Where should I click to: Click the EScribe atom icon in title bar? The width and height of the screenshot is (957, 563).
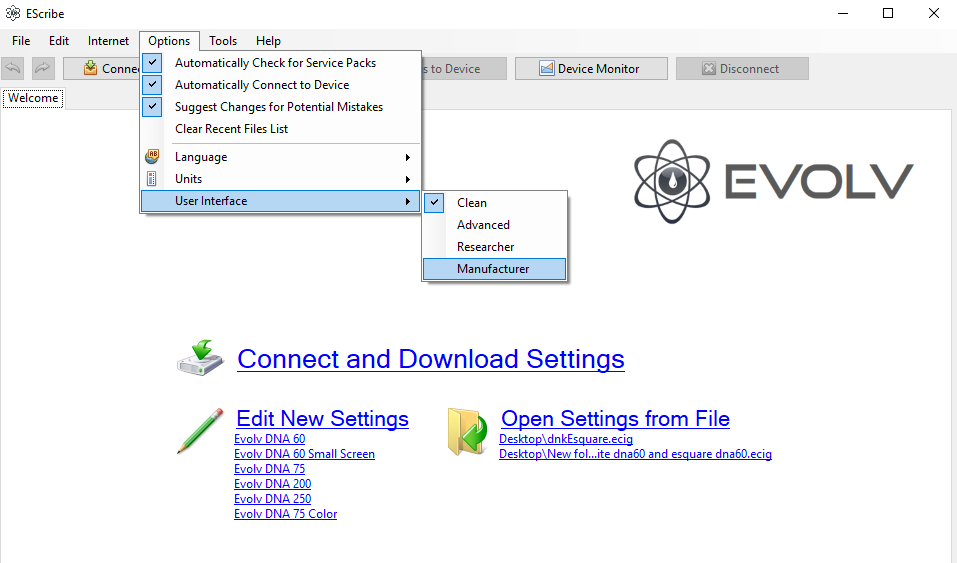click(x=14, y=14)
